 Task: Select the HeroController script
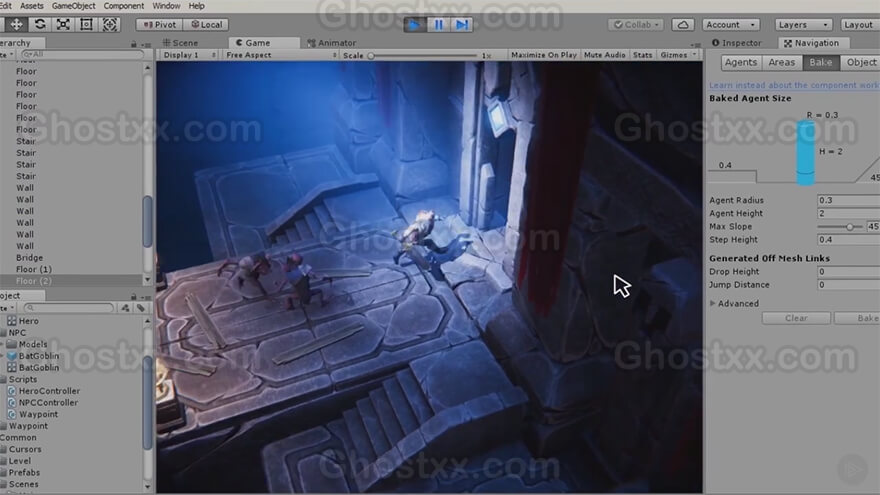point(44,391)
